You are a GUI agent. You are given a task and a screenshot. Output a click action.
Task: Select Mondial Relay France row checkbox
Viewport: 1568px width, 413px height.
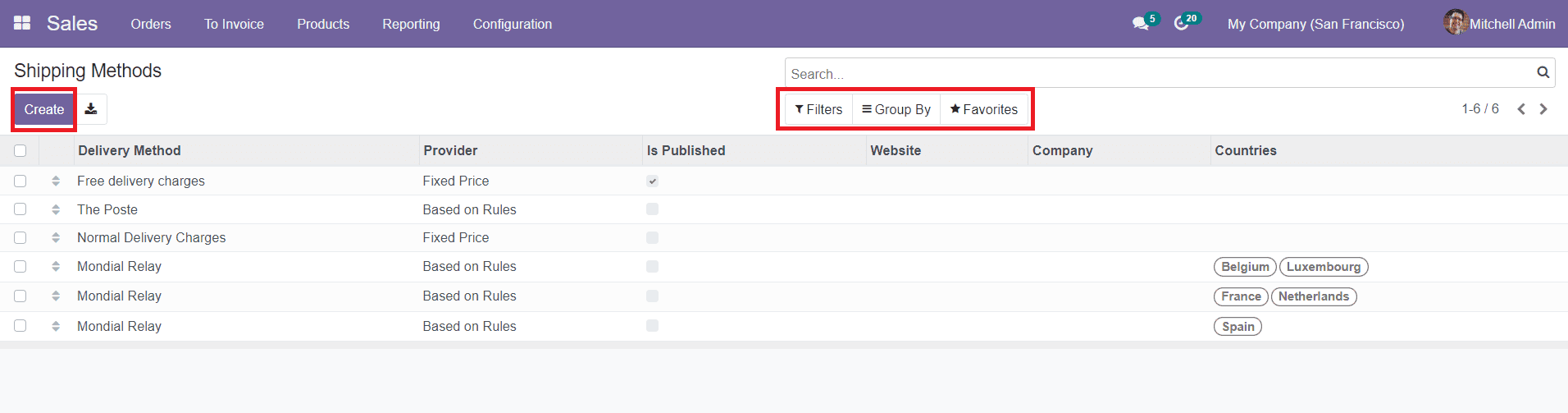(x=21, y=296)
